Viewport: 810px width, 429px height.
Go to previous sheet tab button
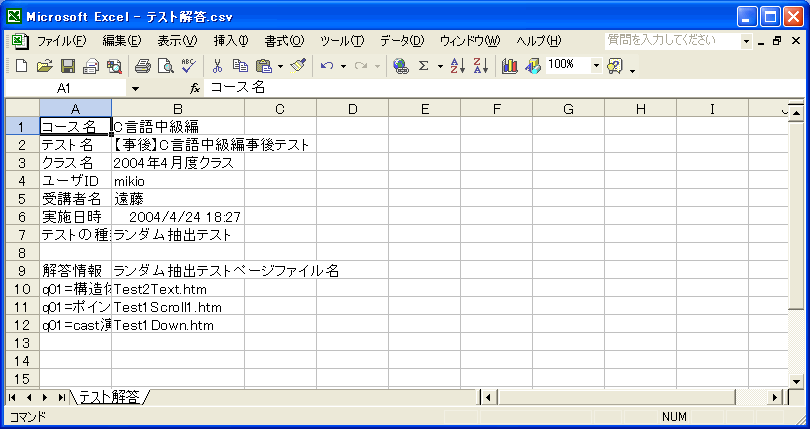click(x=28, y=397)
